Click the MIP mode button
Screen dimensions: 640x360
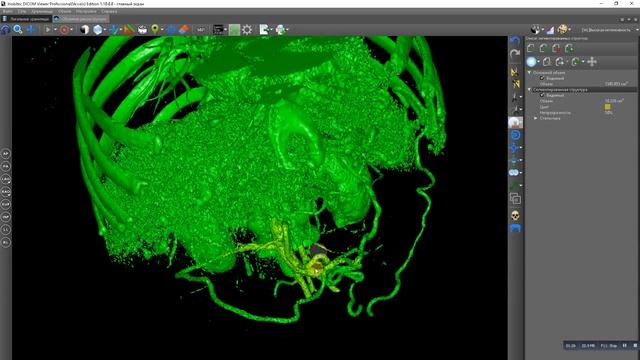point(201,29)
